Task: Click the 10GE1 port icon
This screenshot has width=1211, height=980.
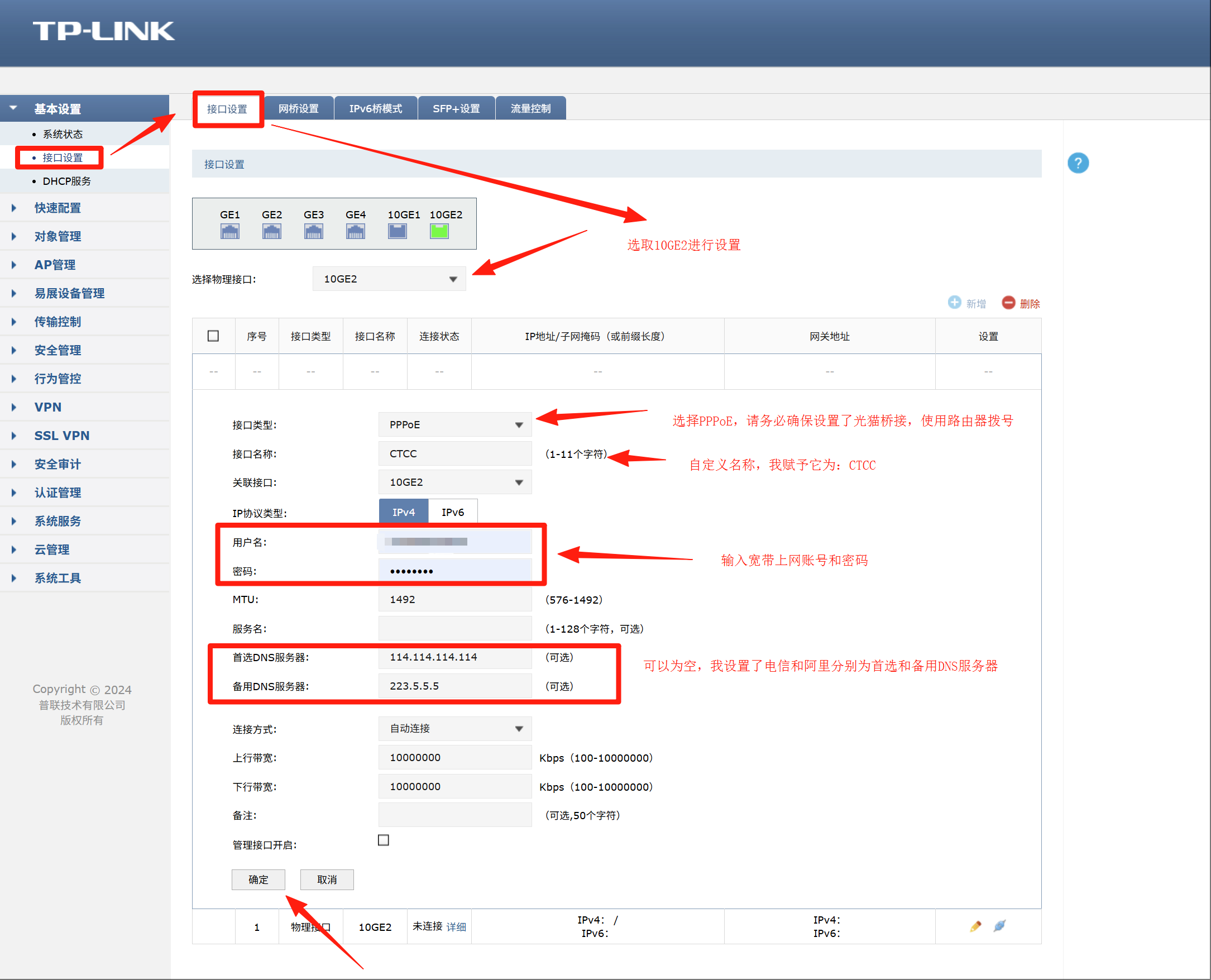Action: (x=398, y=231)
